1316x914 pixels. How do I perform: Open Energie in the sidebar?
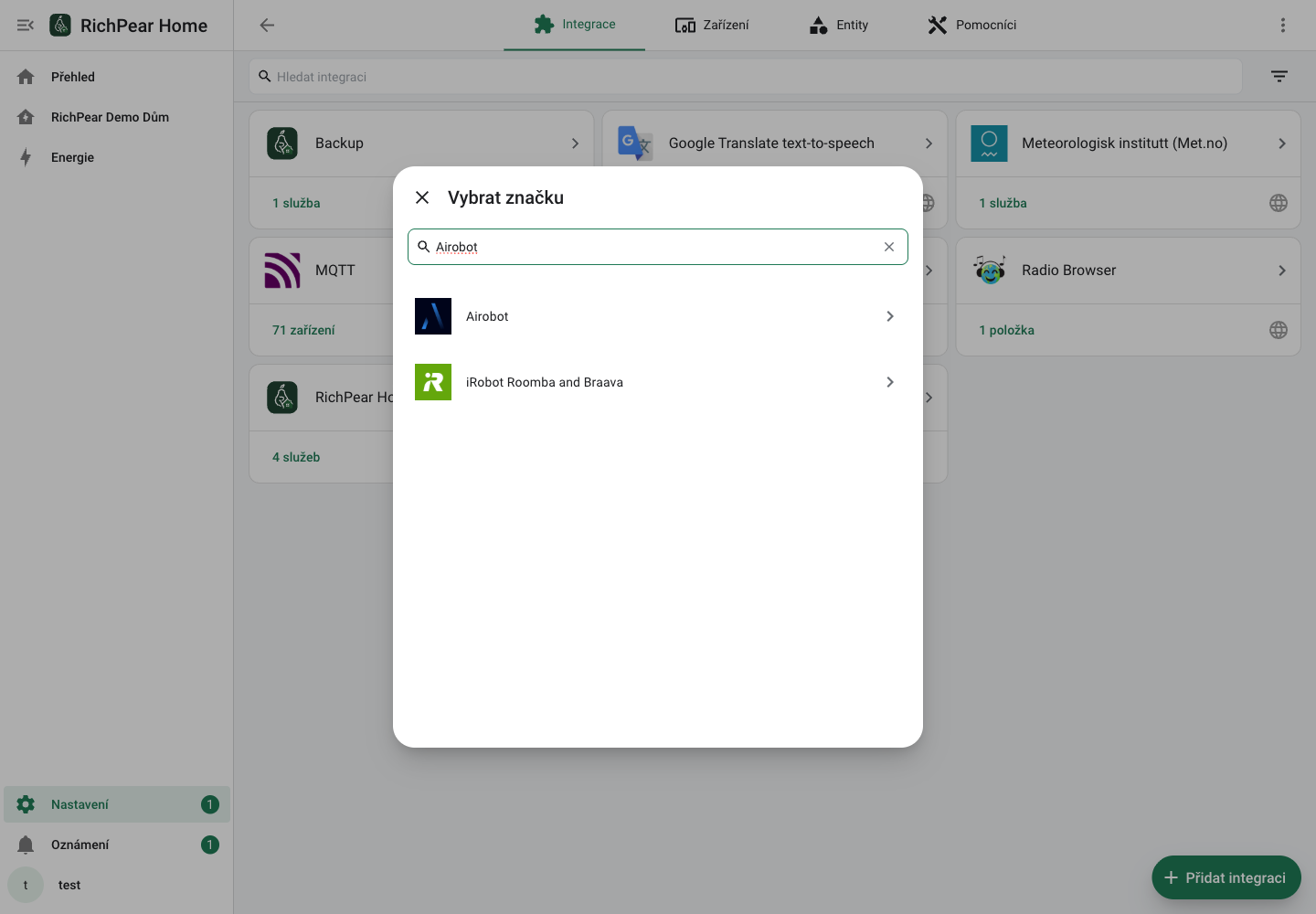[117, 157]
